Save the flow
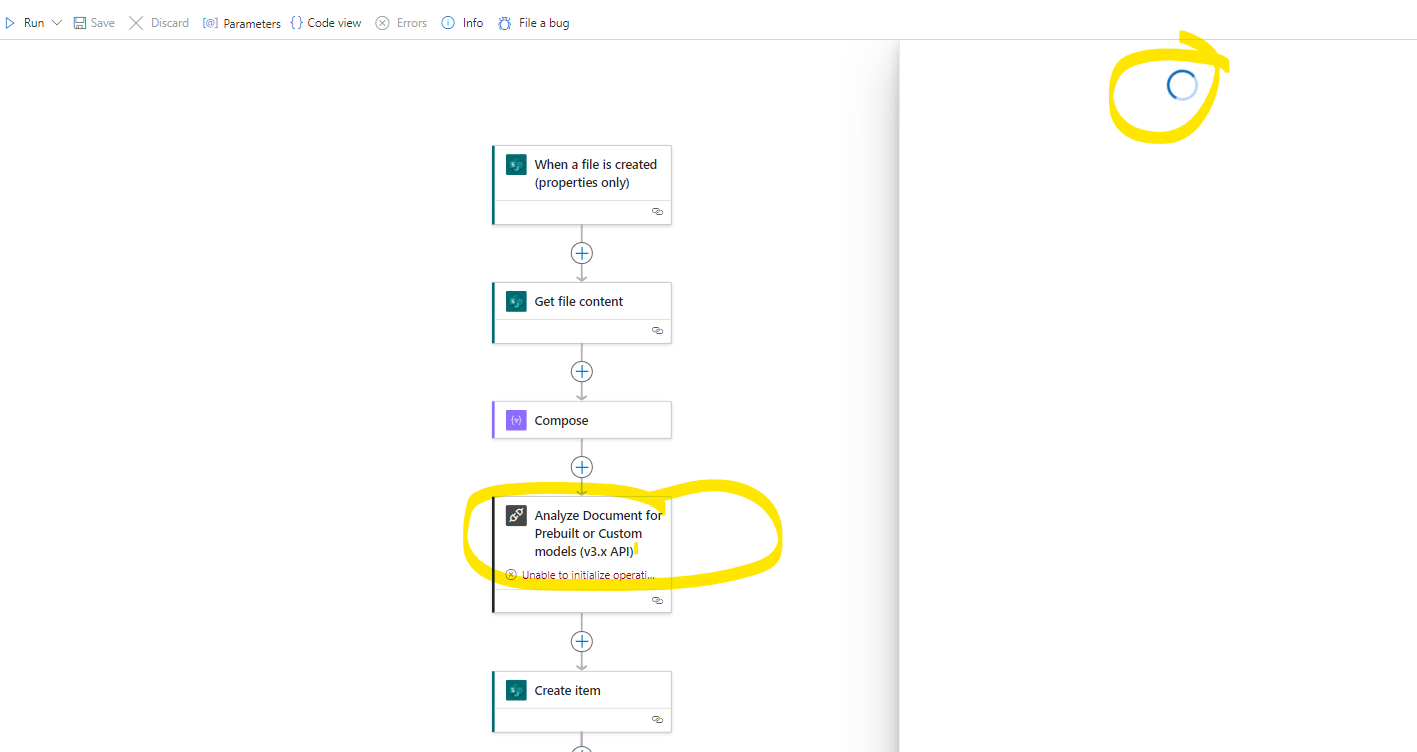This screenshot has height=752, width=1417. click(x=94, y=22)
